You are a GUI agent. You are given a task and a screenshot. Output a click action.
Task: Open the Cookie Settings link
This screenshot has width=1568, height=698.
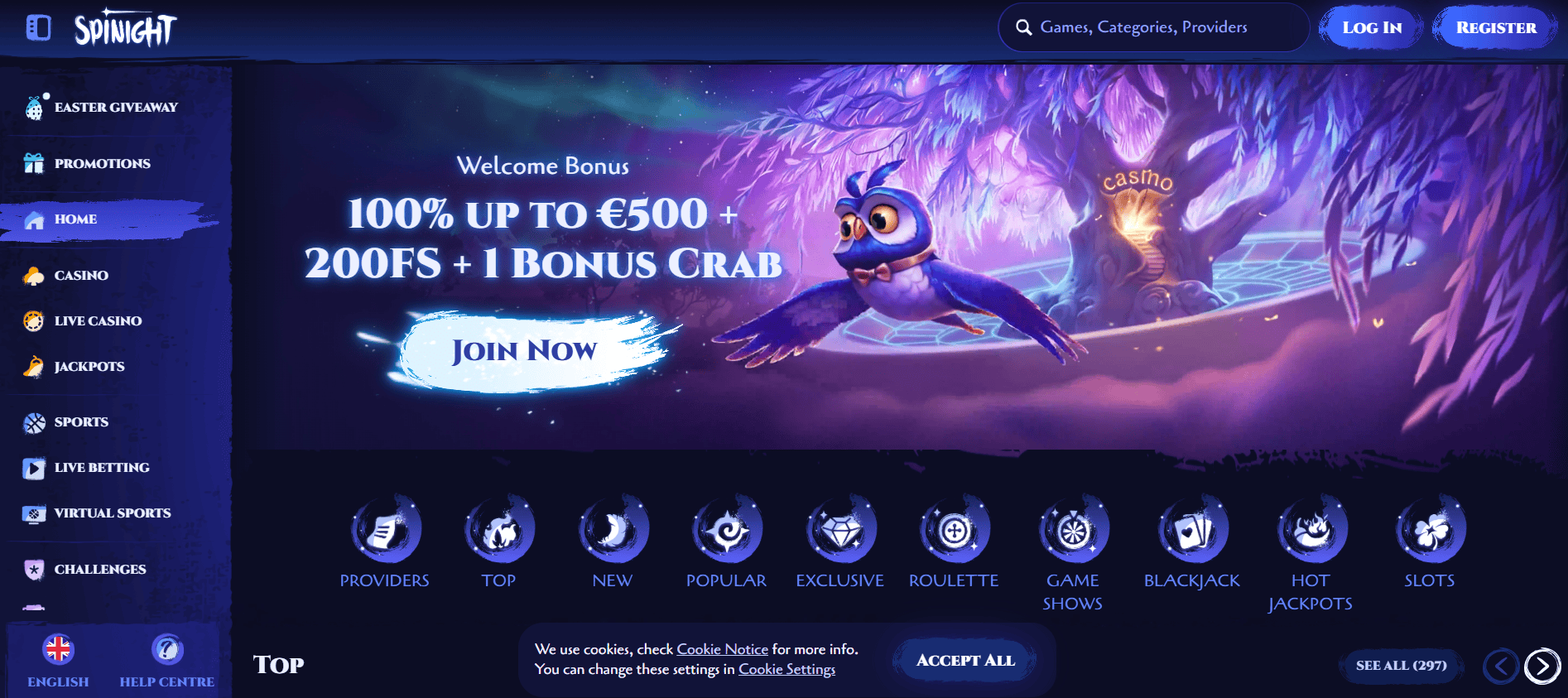coord(786,669)
